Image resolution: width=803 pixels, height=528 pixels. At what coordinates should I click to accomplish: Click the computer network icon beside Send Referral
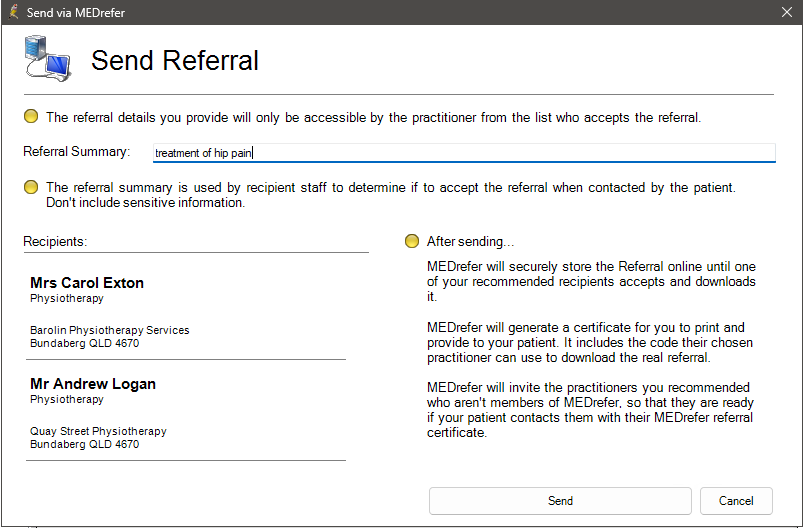pos(48,58)
